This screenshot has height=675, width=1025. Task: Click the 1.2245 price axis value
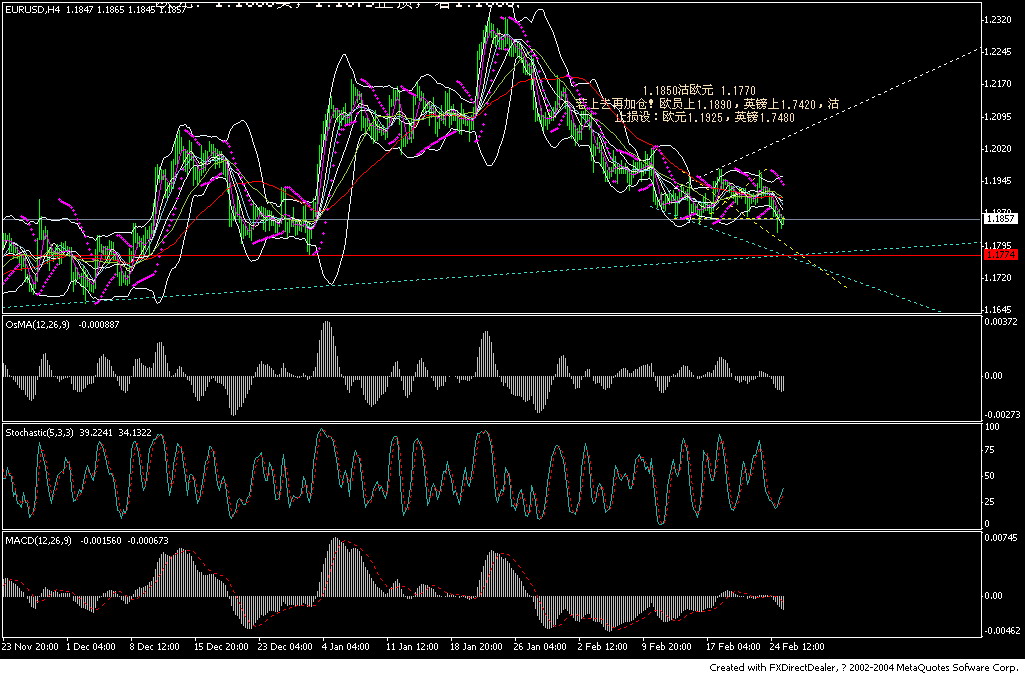(1000, 52)
